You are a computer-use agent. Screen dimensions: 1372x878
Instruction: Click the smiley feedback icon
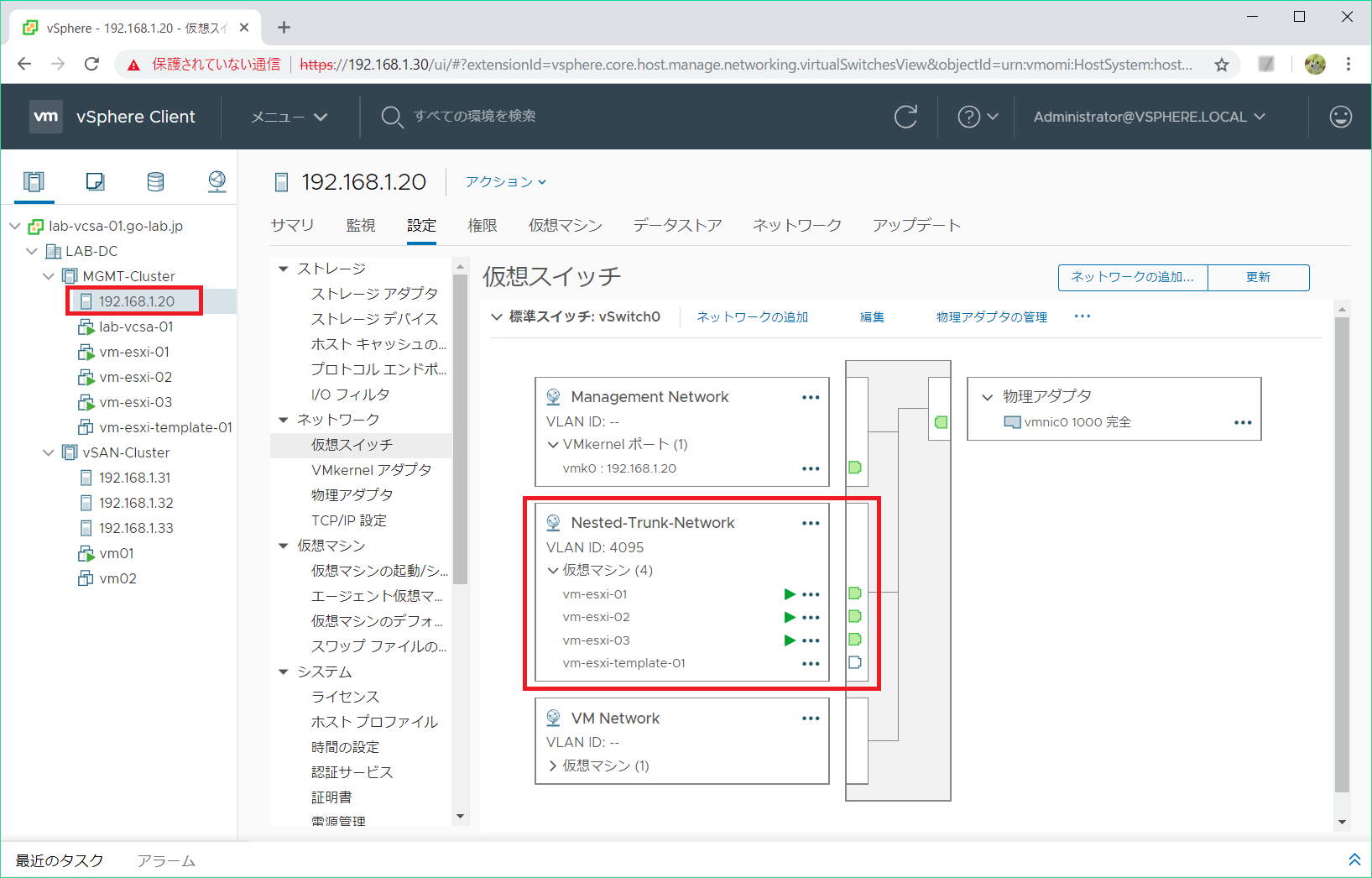point(1341,117)
